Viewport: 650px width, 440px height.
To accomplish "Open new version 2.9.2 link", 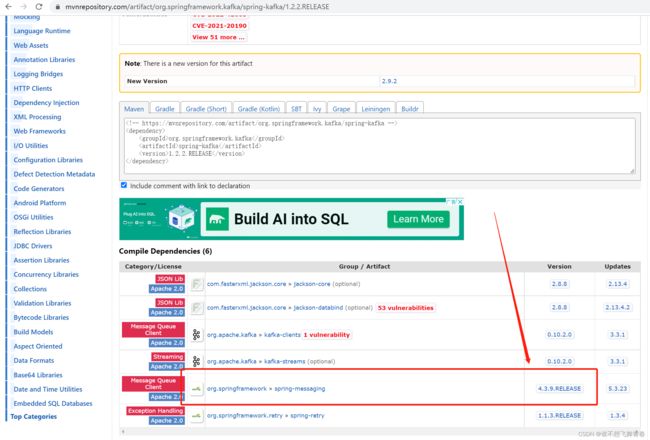I will pyautogui.click(x=389, y=81).
